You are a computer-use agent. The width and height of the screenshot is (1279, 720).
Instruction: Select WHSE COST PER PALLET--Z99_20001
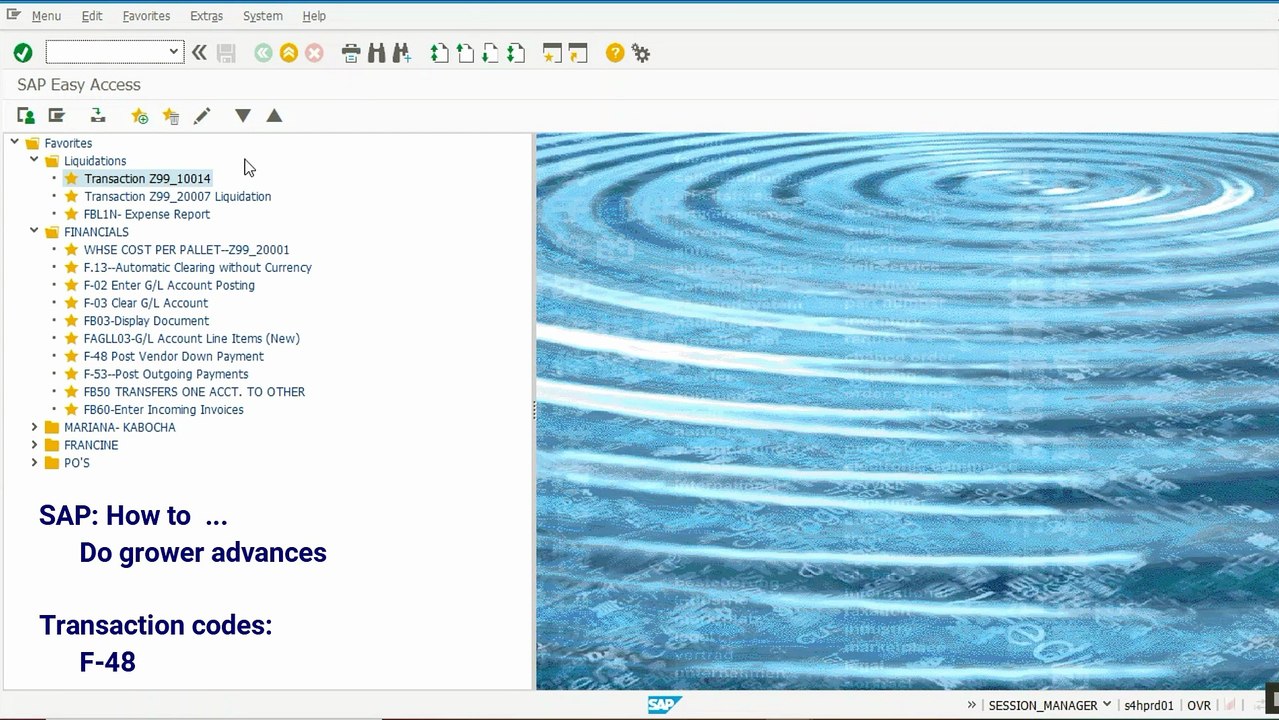click(186, 249)
